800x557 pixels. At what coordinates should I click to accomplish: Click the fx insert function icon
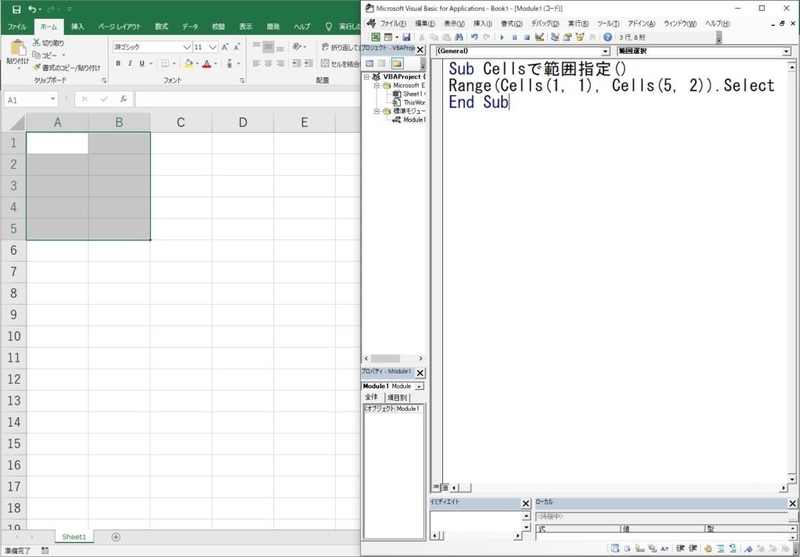pos(123,99)
